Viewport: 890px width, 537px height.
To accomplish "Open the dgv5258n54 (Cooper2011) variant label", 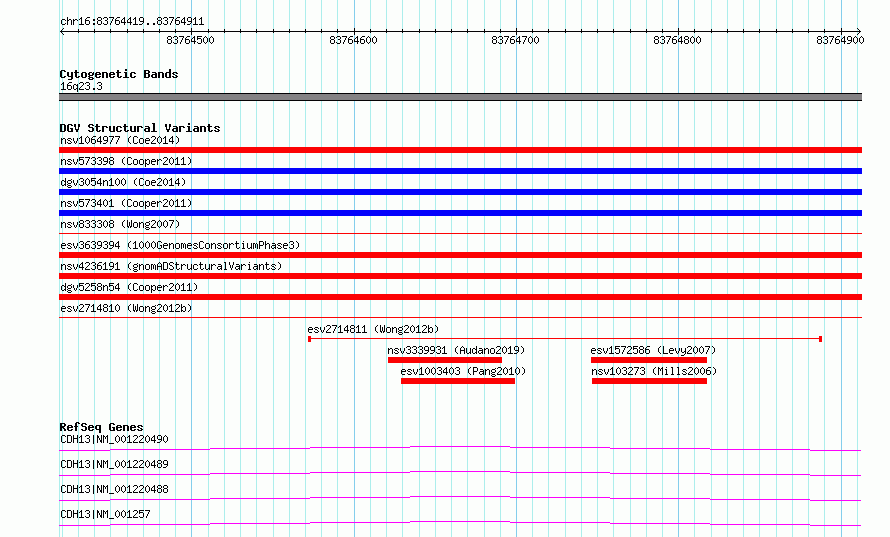I will point(129,287).
